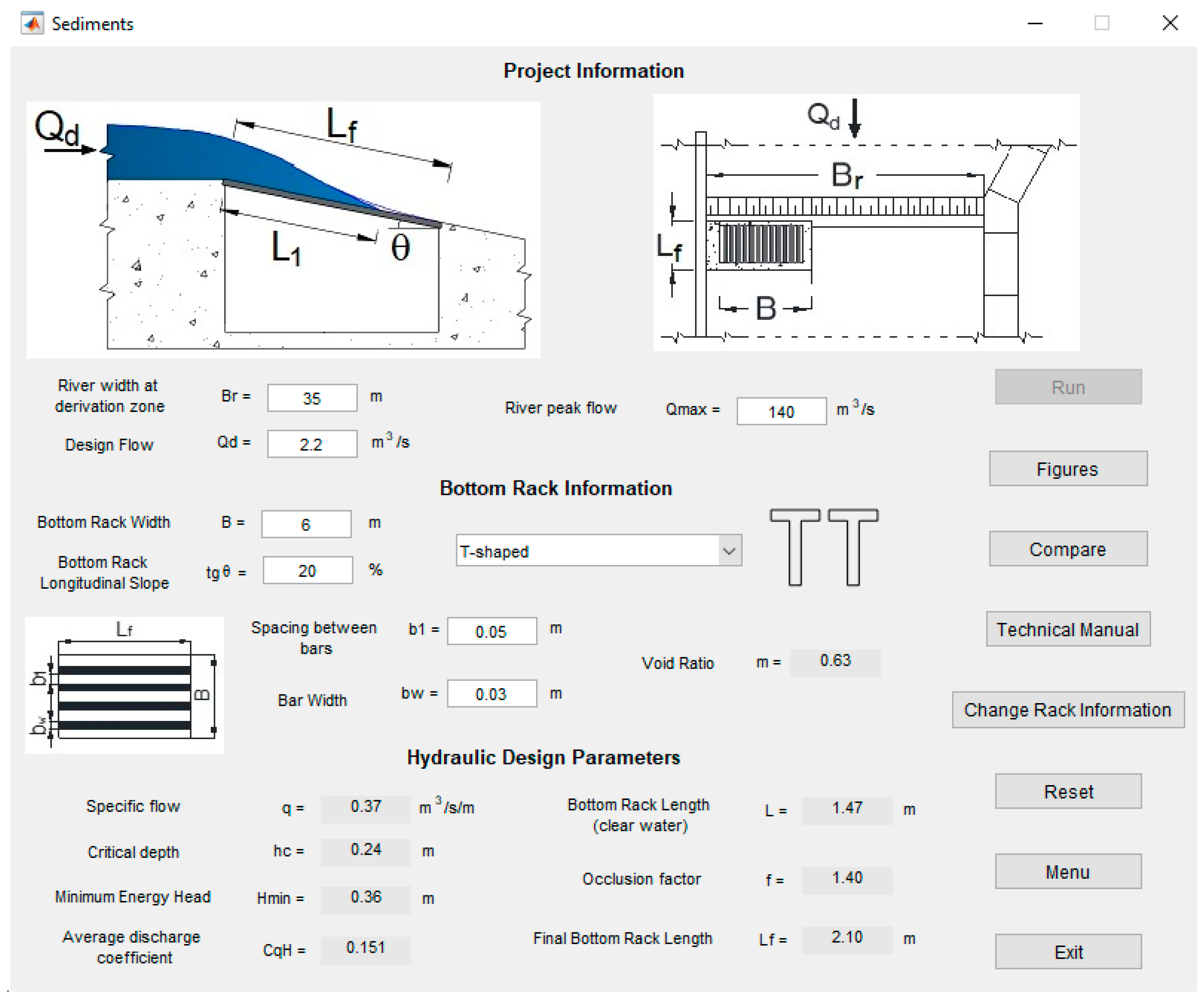Image resolution: width=1204 pixels, height=1000 pixels.
Task: Click the design flow Qd field
Action: tap(312, 444)
